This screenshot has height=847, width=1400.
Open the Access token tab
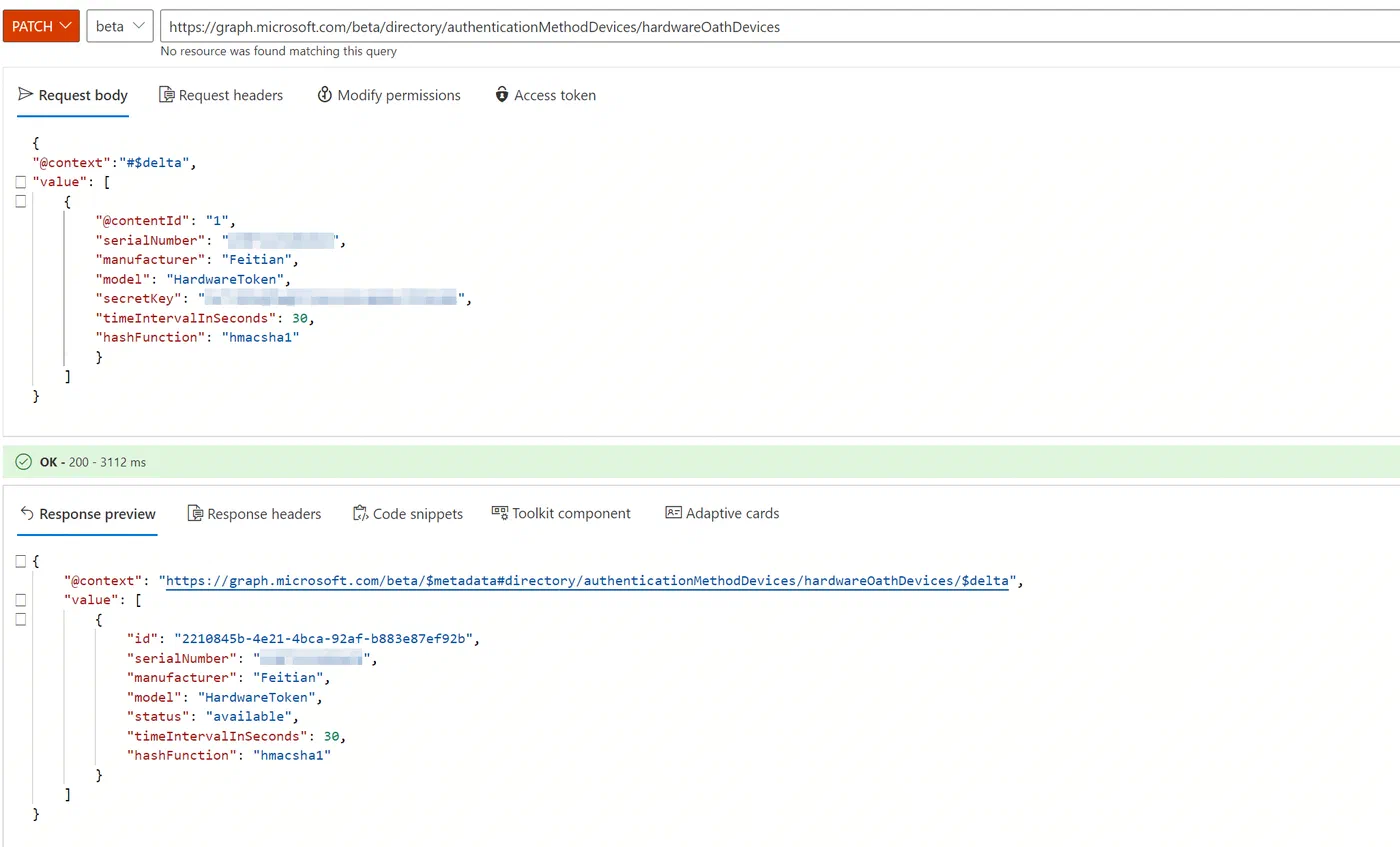[x=545, y=95]
